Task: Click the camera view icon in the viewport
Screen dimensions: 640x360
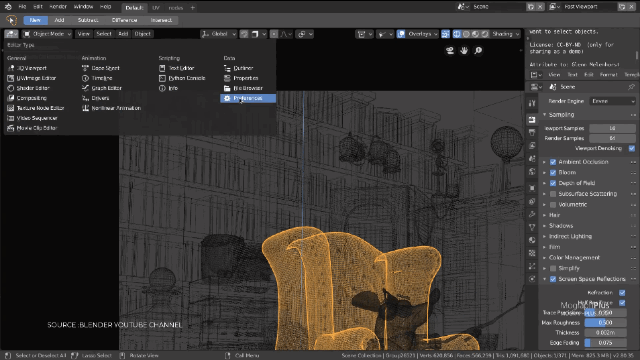Action: coord(450,50)
